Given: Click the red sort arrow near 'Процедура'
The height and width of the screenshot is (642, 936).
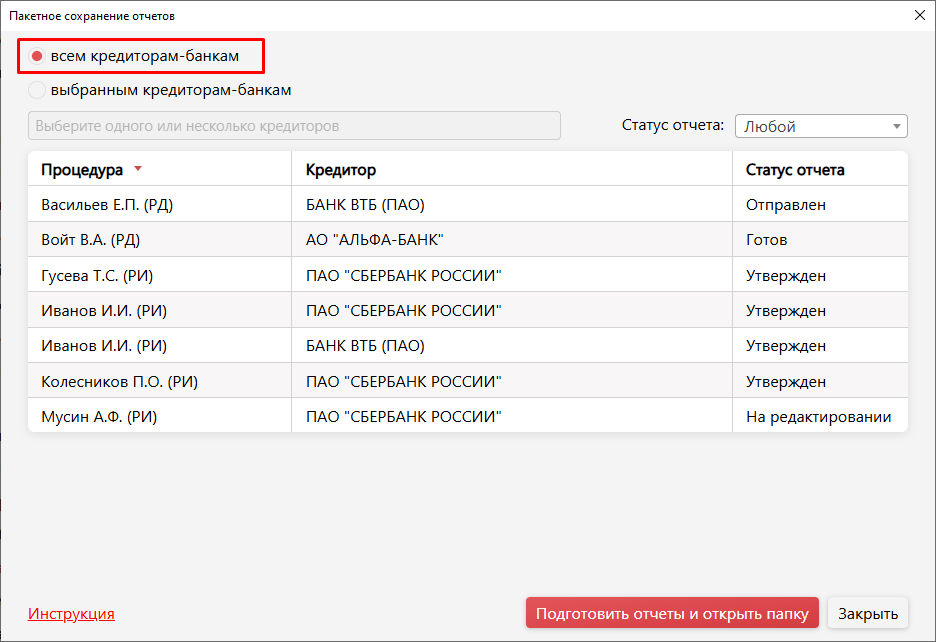Looking at the screenshot, I should [138, 169].
